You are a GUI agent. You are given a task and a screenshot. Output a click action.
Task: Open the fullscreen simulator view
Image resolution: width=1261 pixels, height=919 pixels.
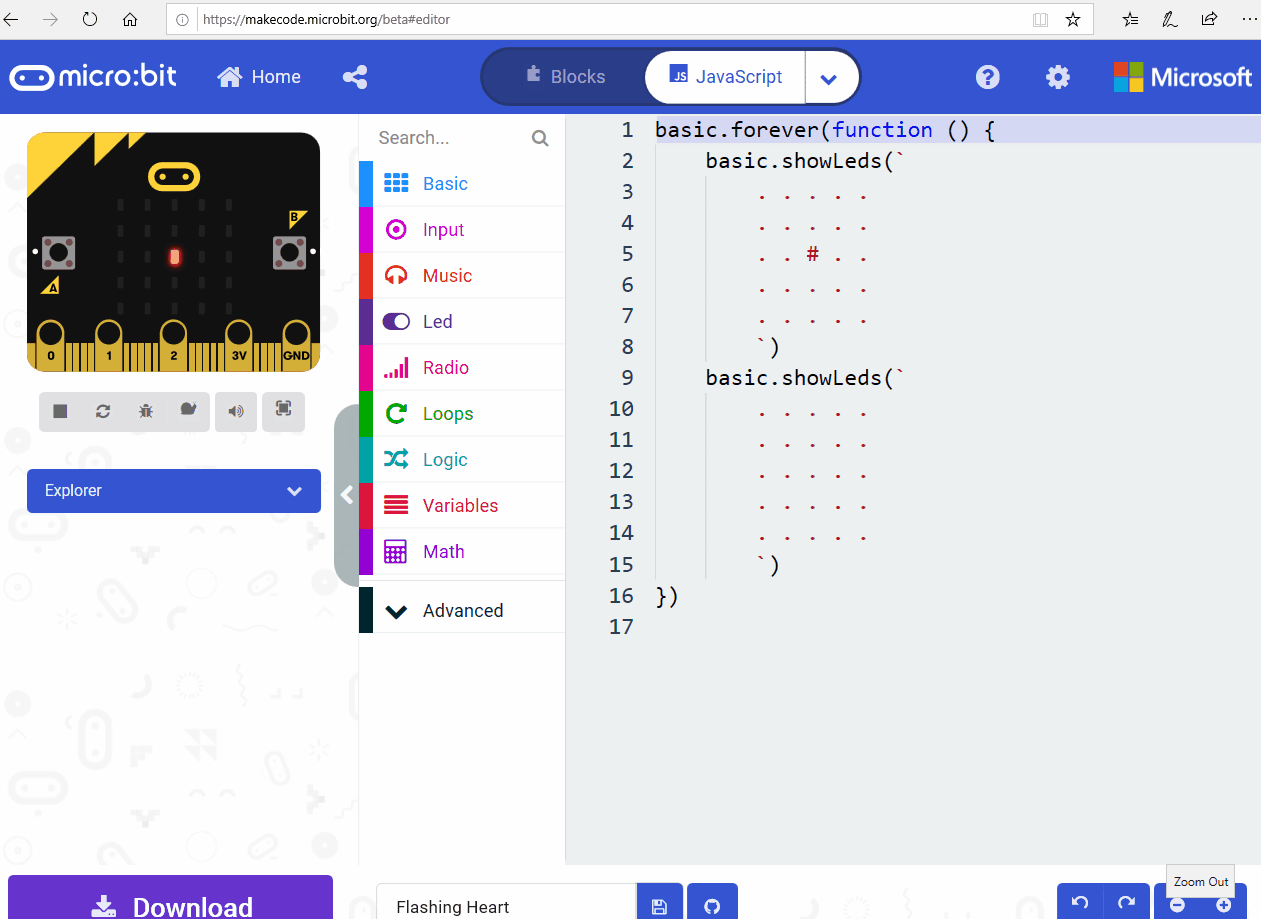(283, 411)
